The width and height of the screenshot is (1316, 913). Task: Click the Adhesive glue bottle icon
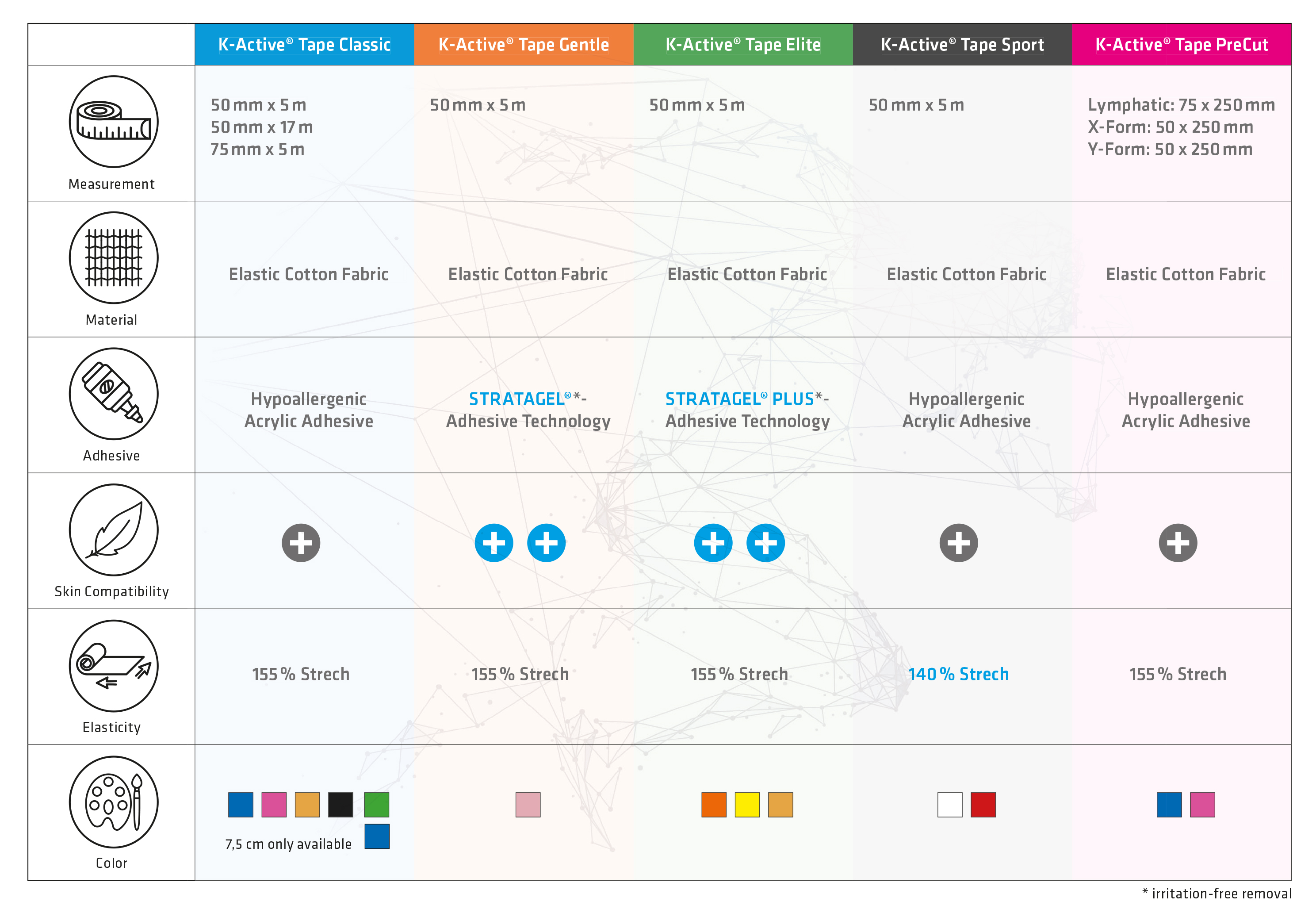point(113,394)
